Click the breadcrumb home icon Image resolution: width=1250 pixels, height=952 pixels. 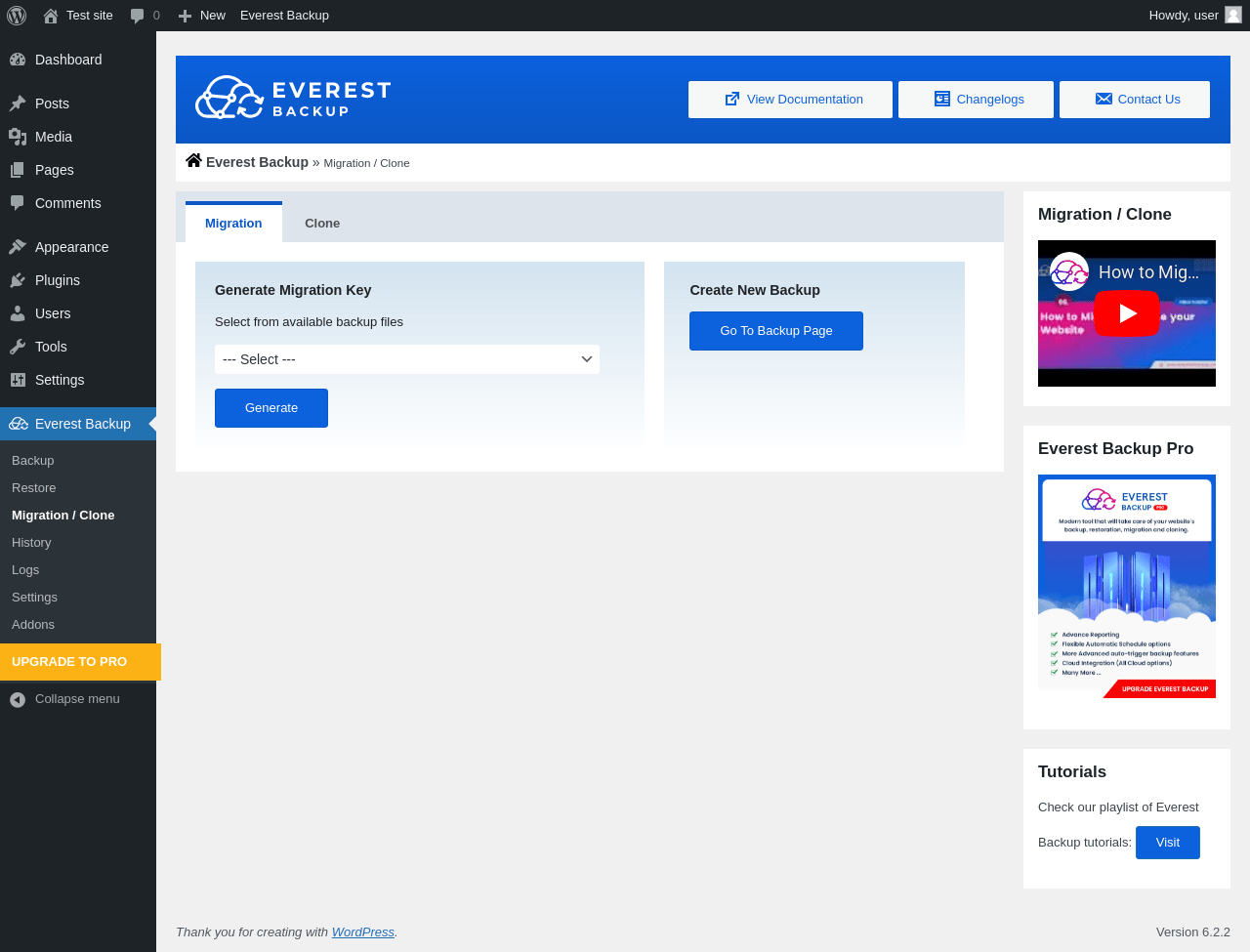click(193, 161)
